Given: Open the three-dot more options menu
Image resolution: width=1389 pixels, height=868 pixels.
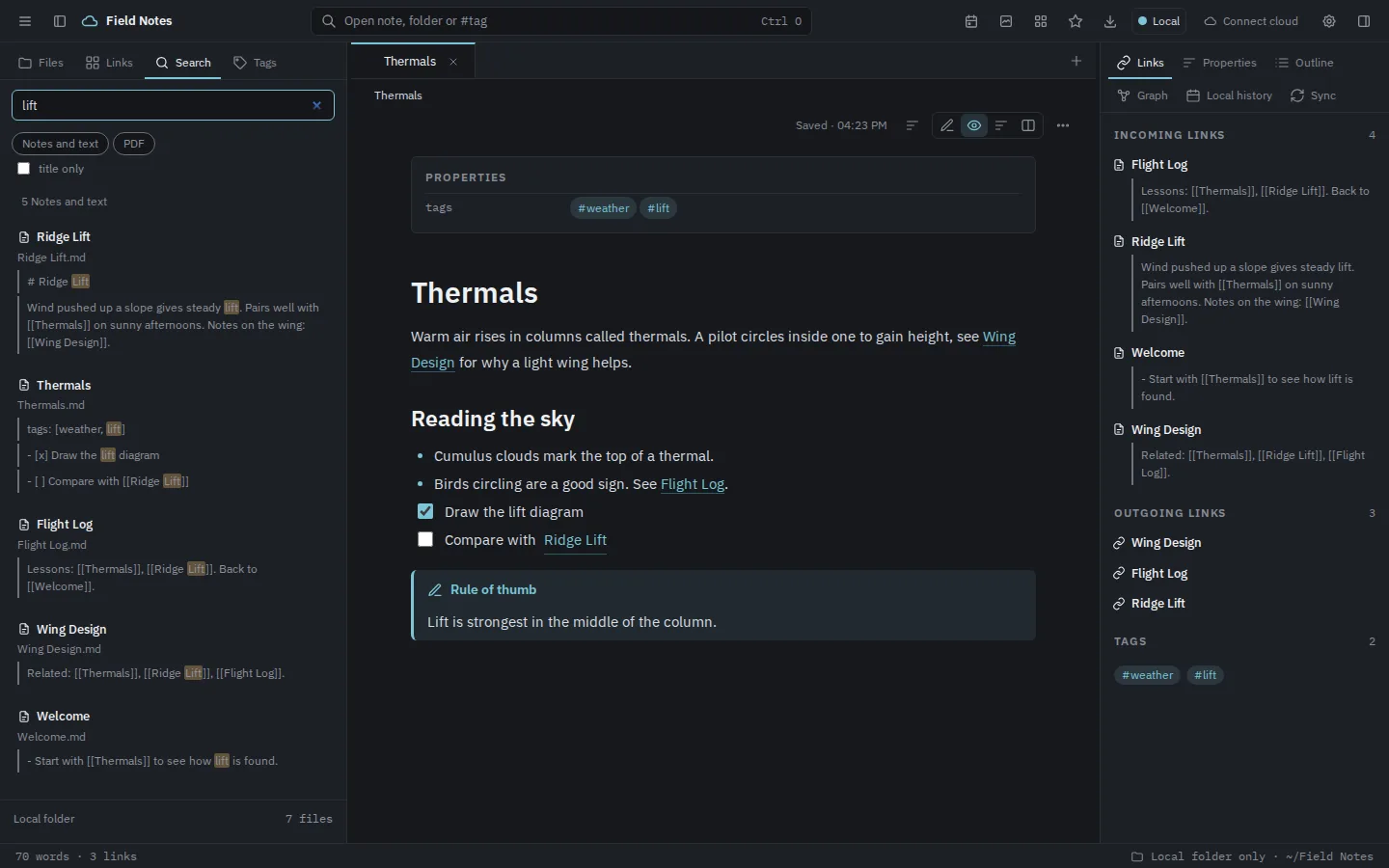Looking at the screenshot, I should [1063, 125].
